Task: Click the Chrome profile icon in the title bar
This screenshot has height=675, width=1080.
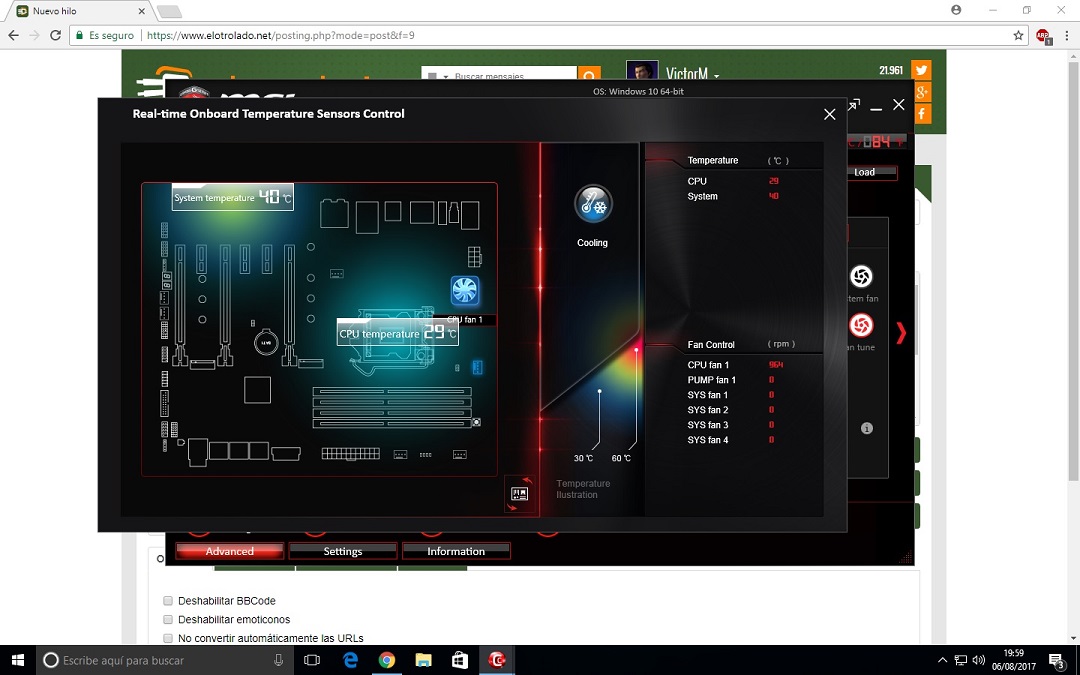Action: click(956, 10)
